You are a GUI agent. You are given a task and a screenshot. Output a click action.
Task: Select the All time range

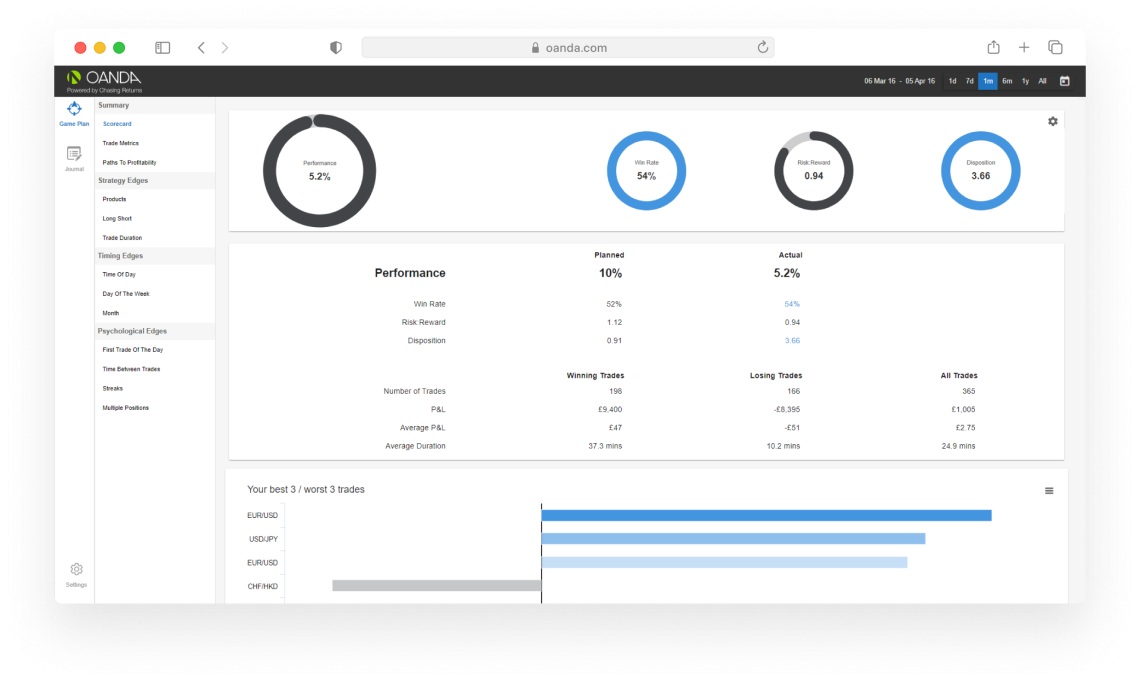click(x=1042, y=81)
